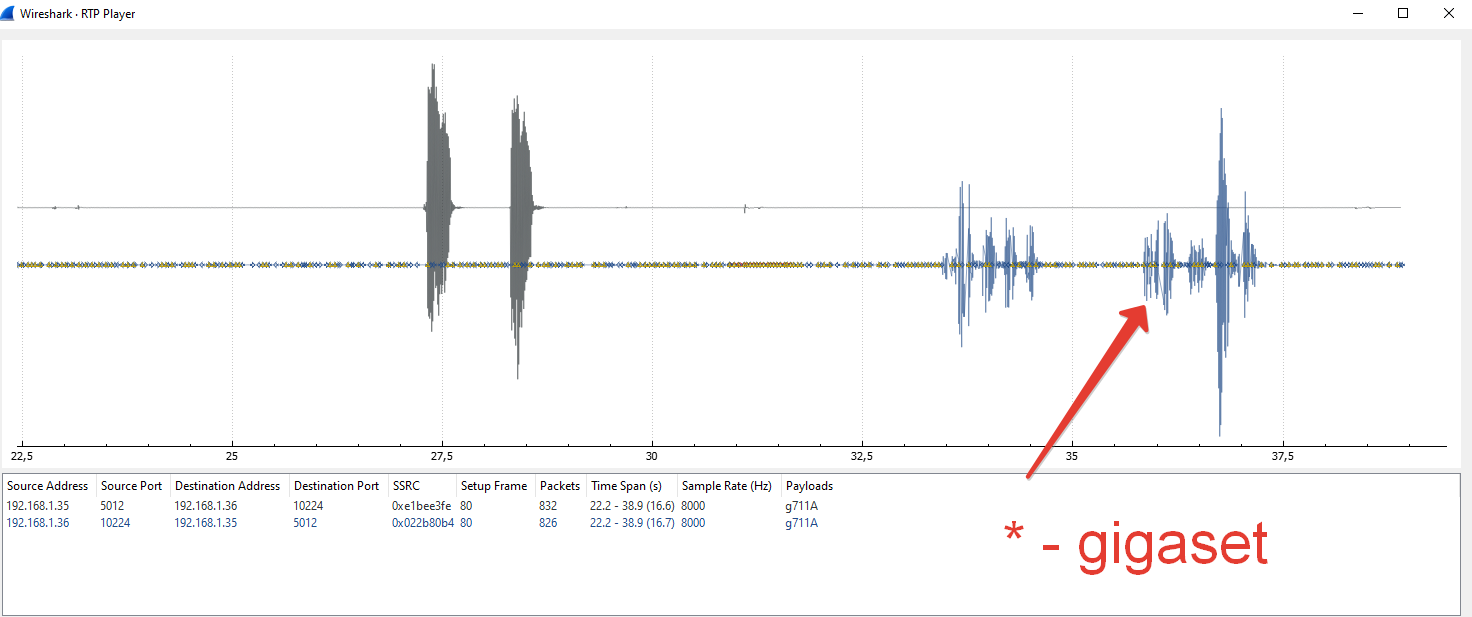The width and height of the screenshot is (1472, 617).
Task: Click the Payloads column header
Action: pyautogui.click(x=809, y=486)
